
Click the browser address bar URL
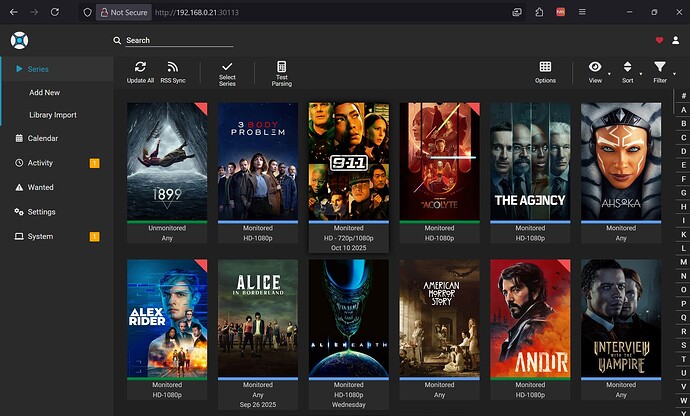(x=197, y=12)
